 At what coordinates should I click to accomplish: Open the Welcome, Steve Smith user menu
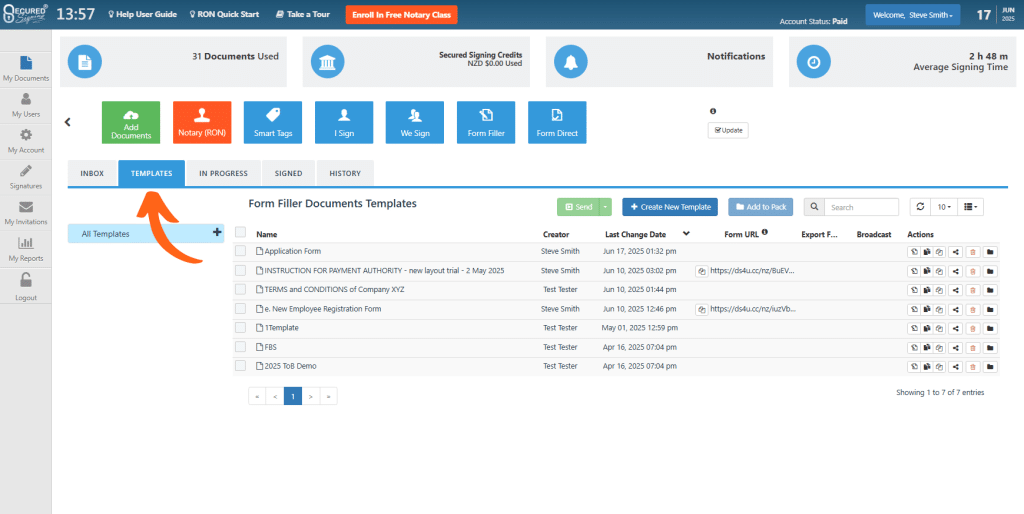point(912,15)
